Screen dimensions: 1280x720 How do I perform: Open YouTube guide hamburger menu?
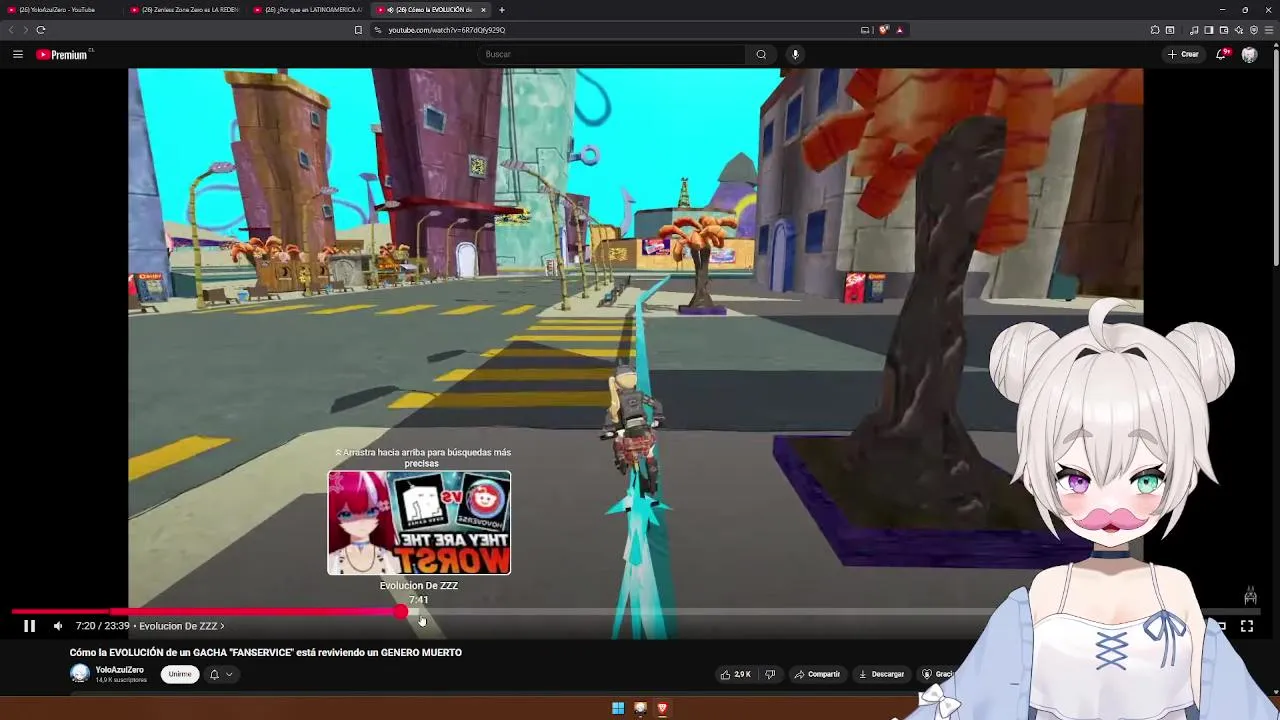pyautogui.click(x=18, y=54)
